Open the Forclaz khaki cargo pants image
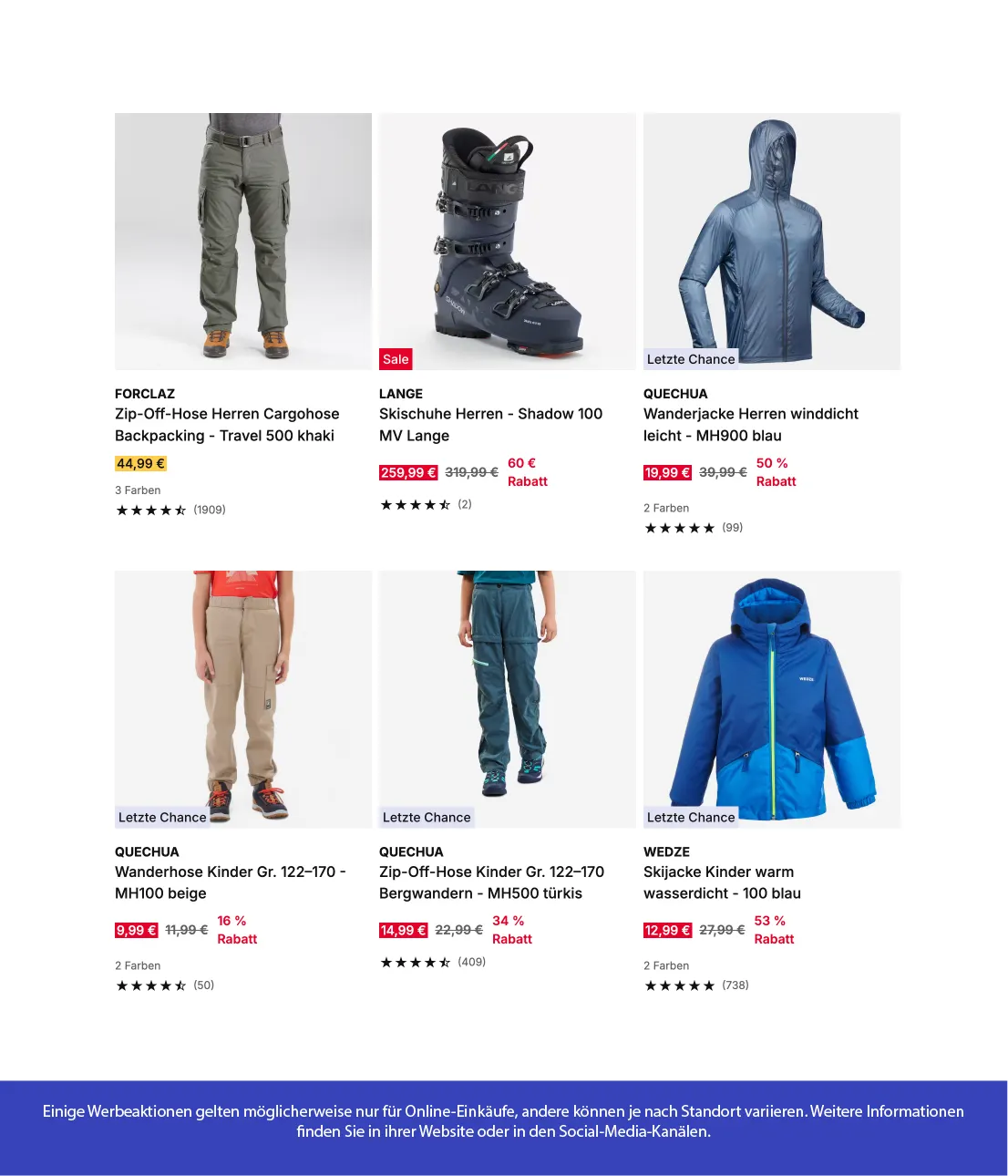The width and height of the screenshot is (1008, 1176). click(243, 242)
